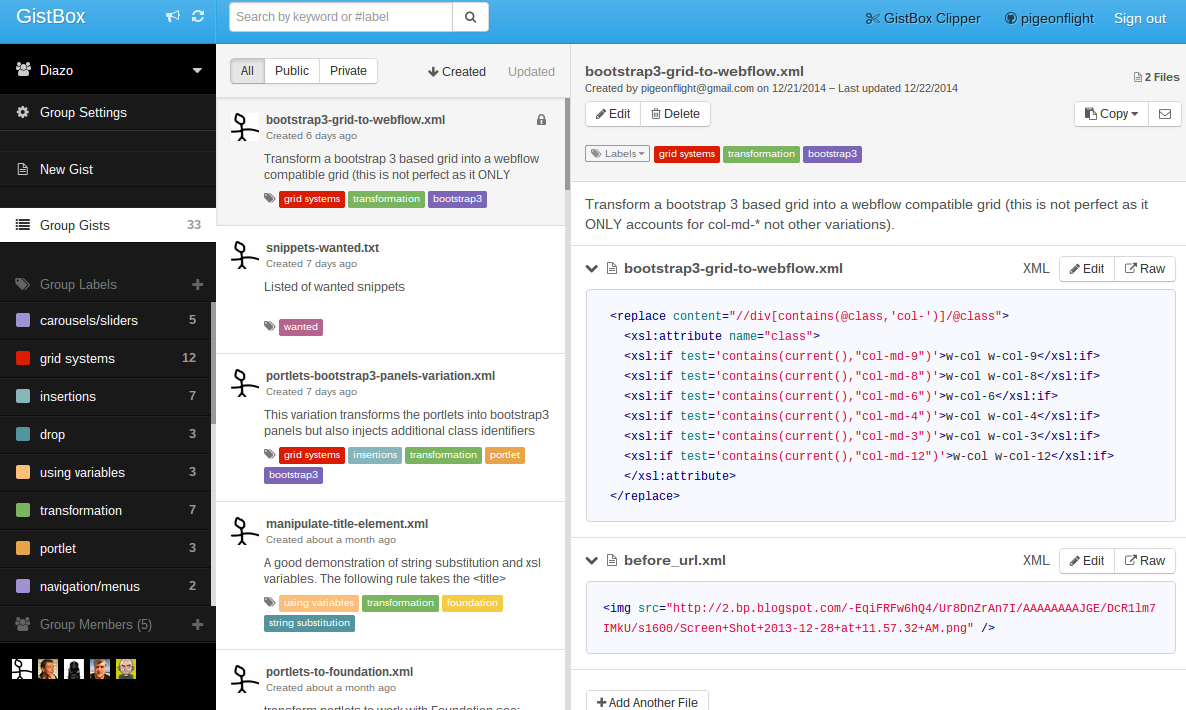1186x710 pixels.
Task: Click the refresh sync icon
Action: pos(198,17)
